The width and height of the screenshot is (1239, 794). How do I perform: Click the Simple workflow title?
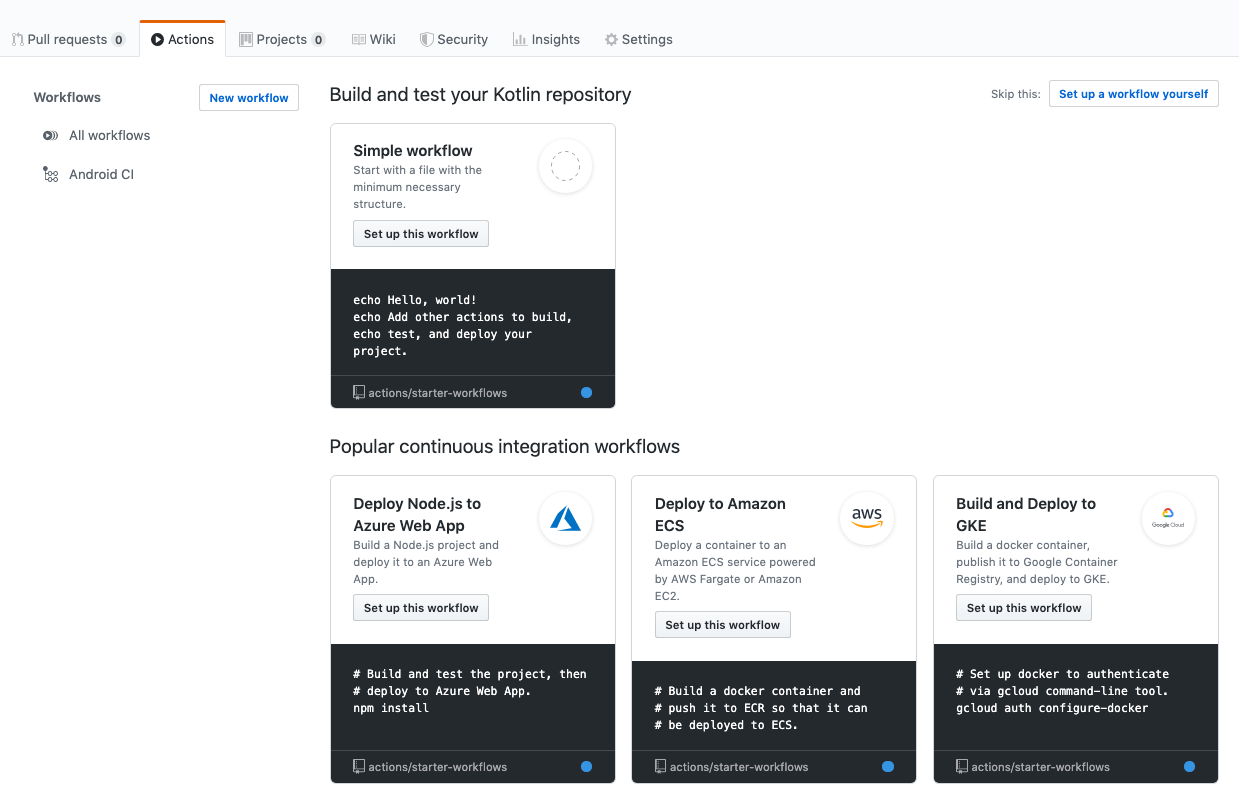(413, 151)
